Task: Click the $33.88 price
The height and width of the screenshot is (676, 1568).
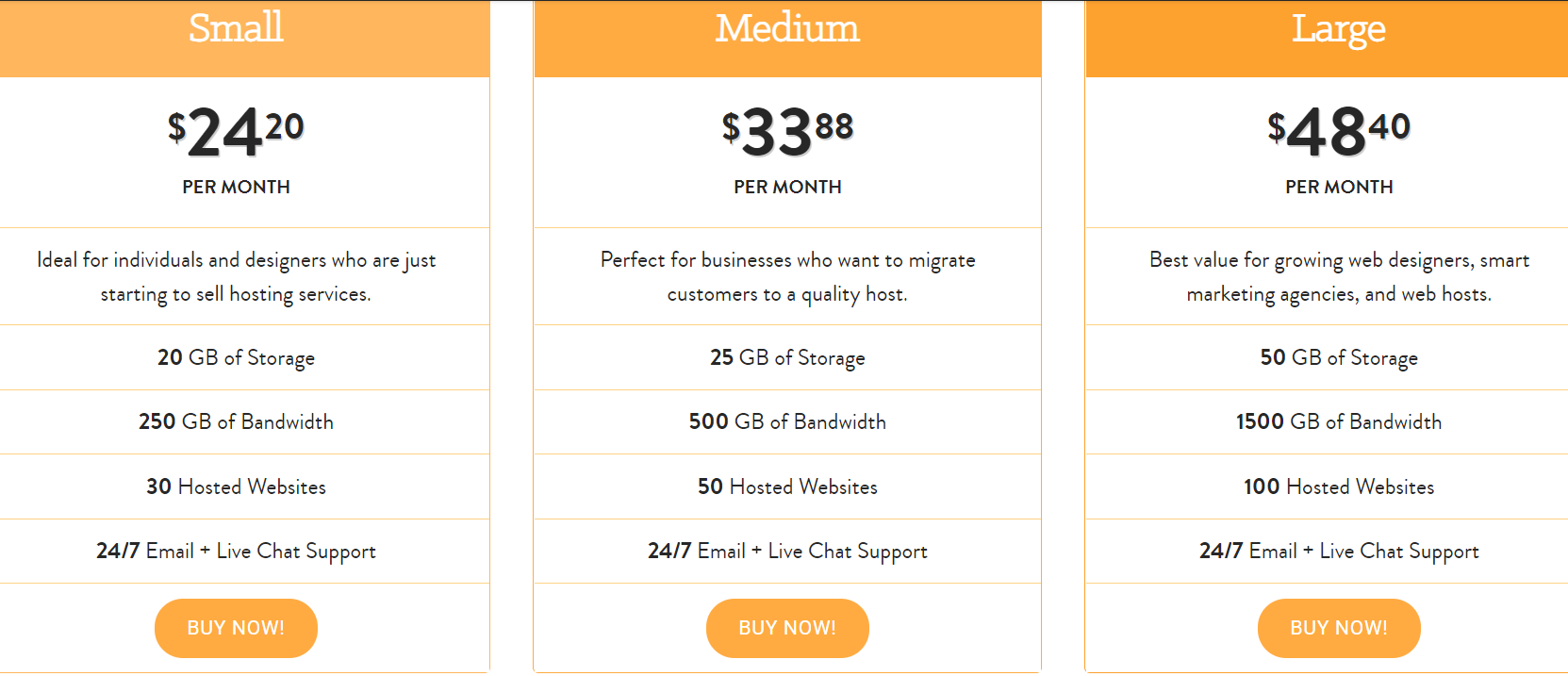Action: 787,132
